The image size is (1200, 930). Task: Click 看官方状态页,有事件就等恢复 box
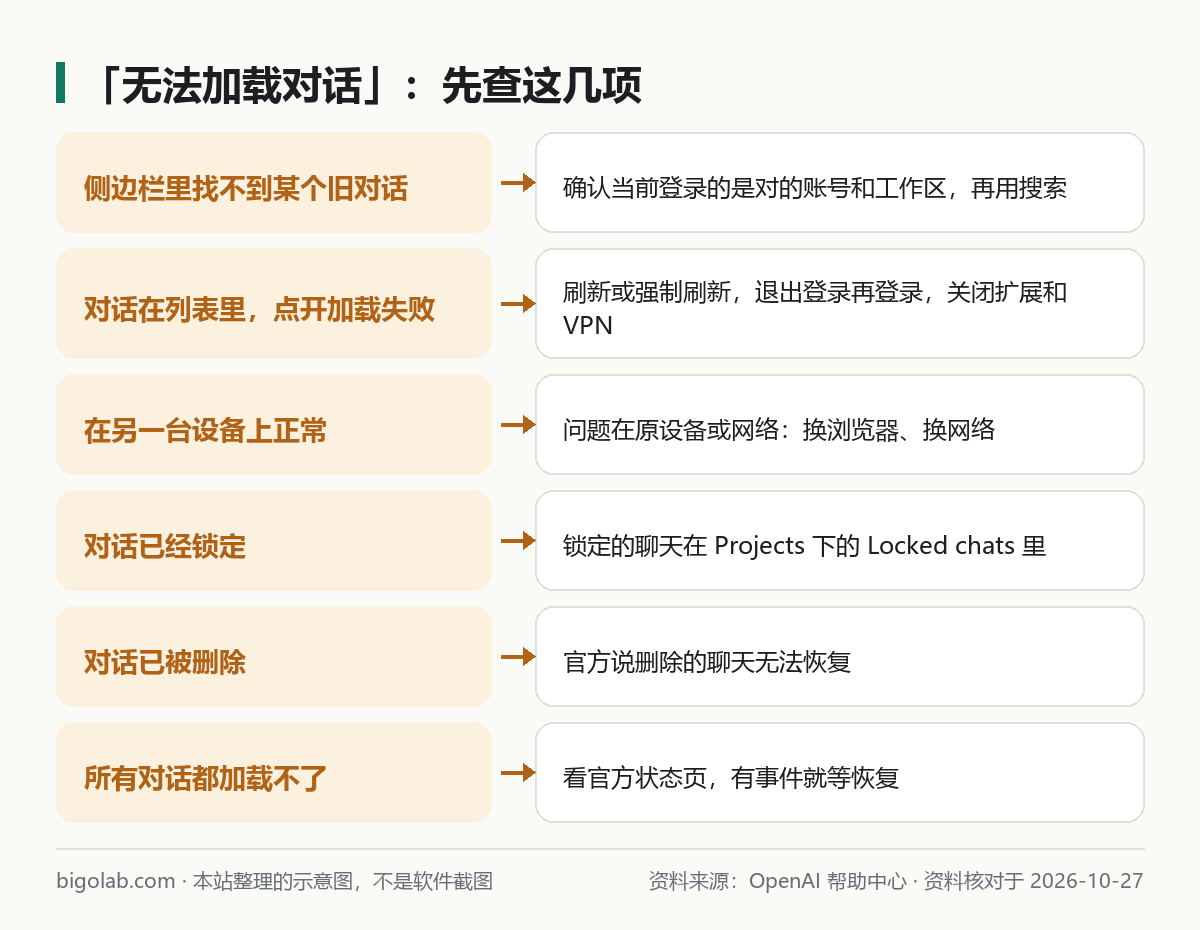tap(840, 773)
